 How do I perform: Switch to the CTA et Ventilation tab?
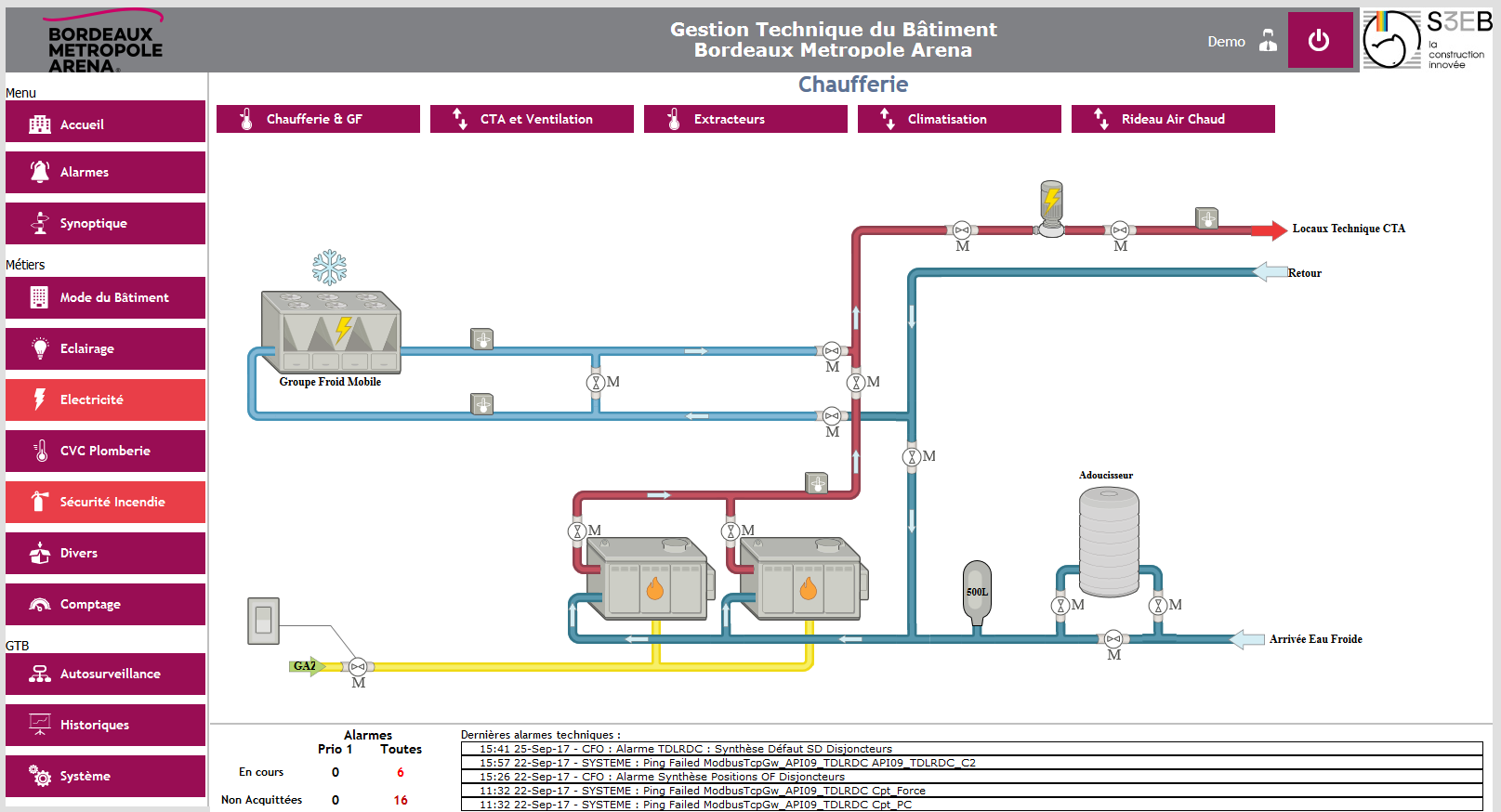(532, 119)
